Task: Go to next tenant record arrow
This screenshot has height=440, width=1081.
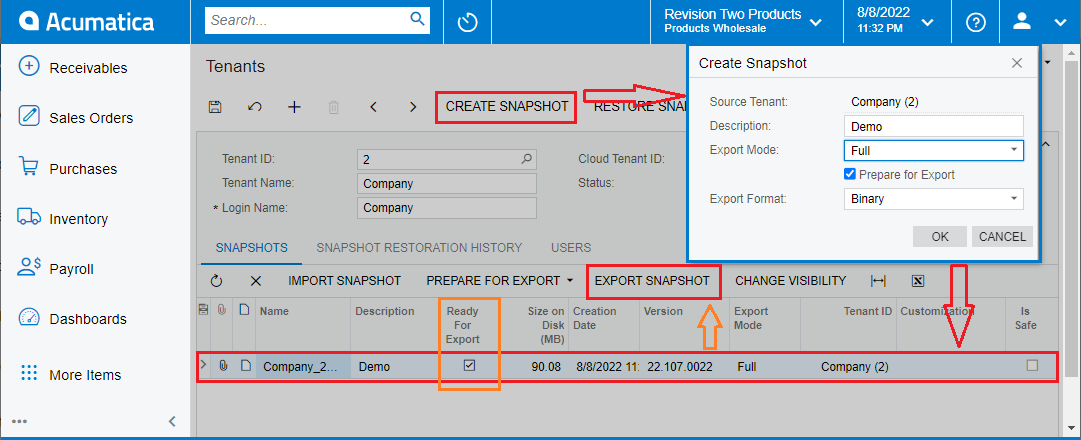Action: coord(413,107)
